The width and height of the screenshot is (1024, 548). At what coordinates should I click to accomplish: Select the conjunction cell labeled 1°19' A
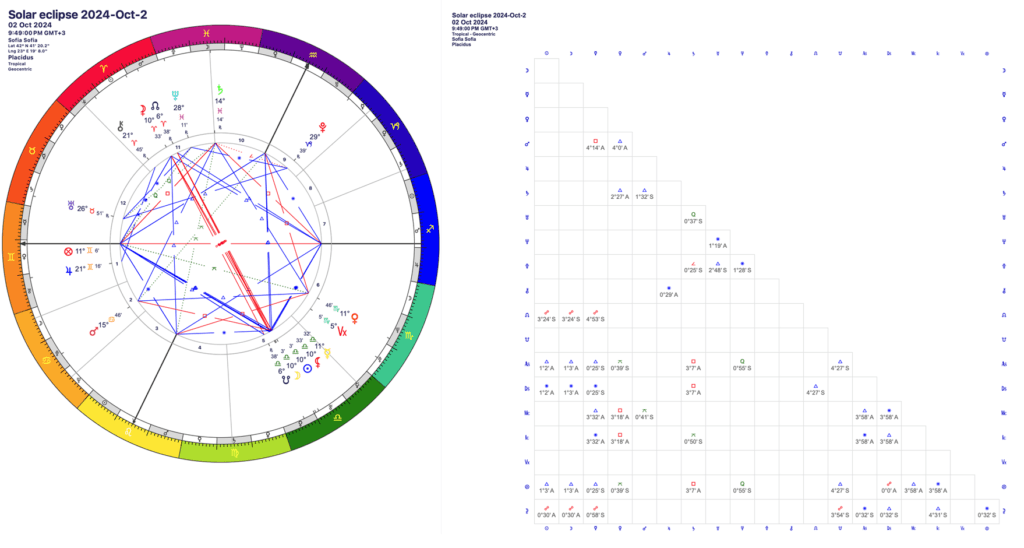(717, 241)
